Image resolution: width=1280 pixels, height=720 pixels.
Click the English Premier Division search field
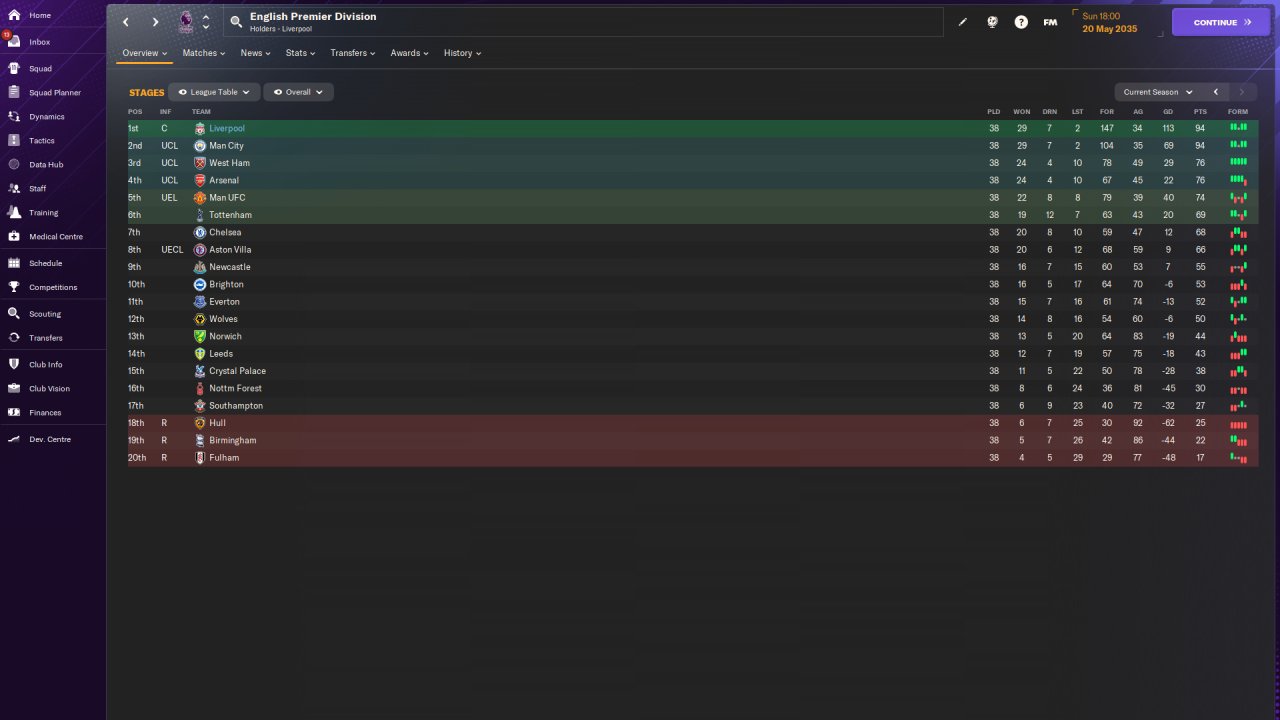(585, 22)
